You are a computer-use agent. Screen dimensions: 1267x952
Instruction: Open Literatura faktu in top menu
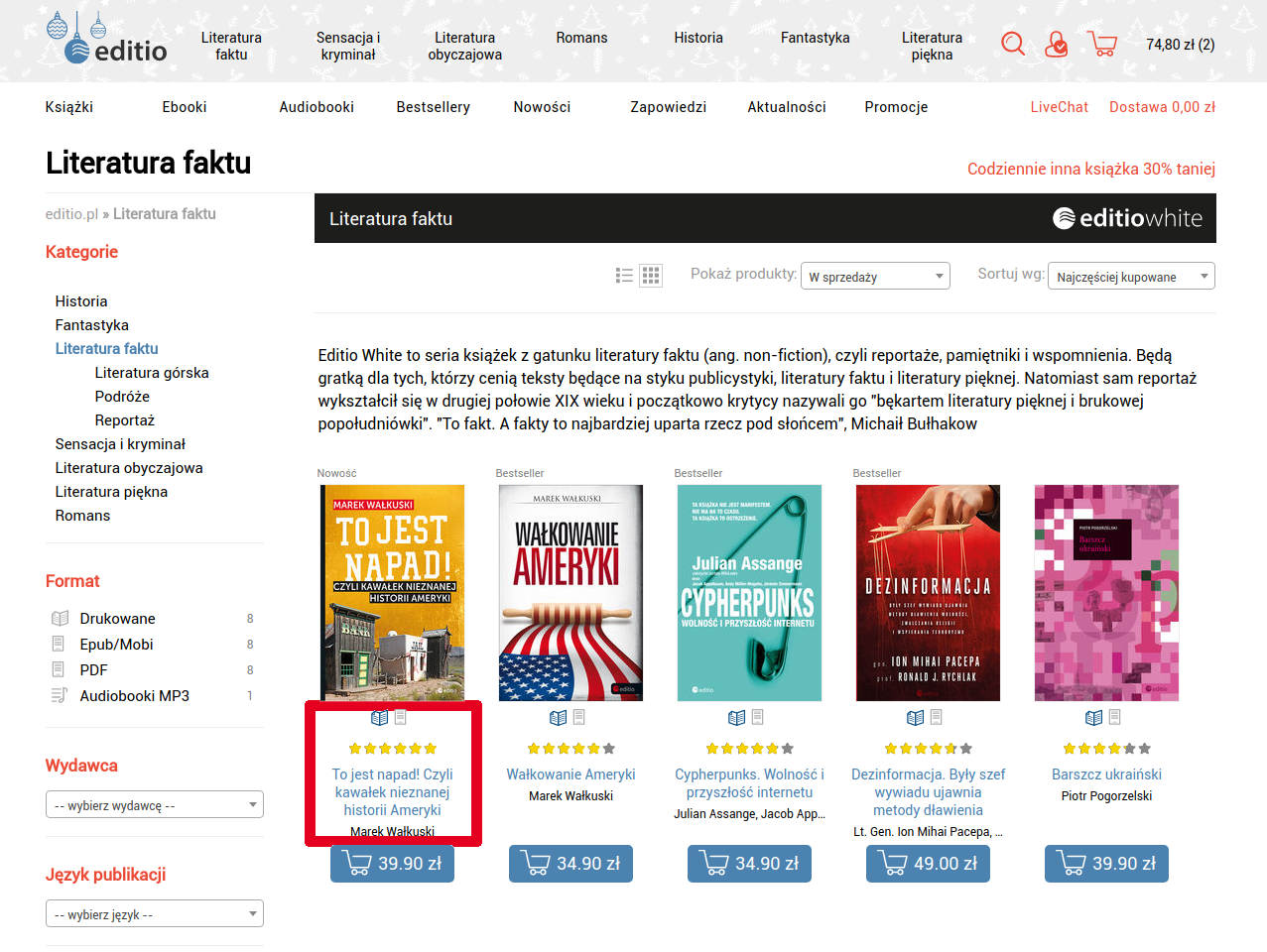point(231,46)
